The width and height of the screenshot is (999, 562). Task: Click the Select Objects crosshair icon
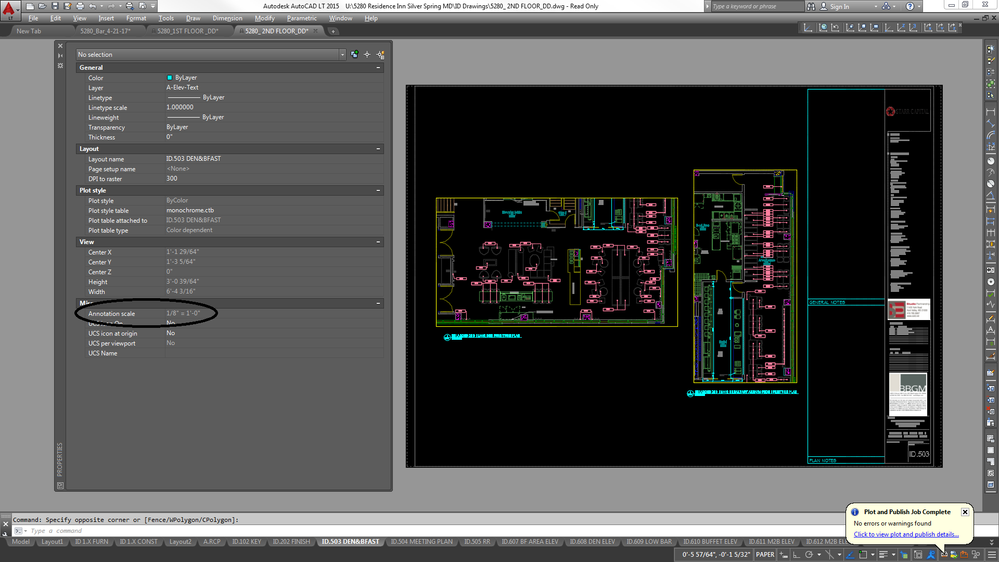pyautogui.click(x=368, y=55)
